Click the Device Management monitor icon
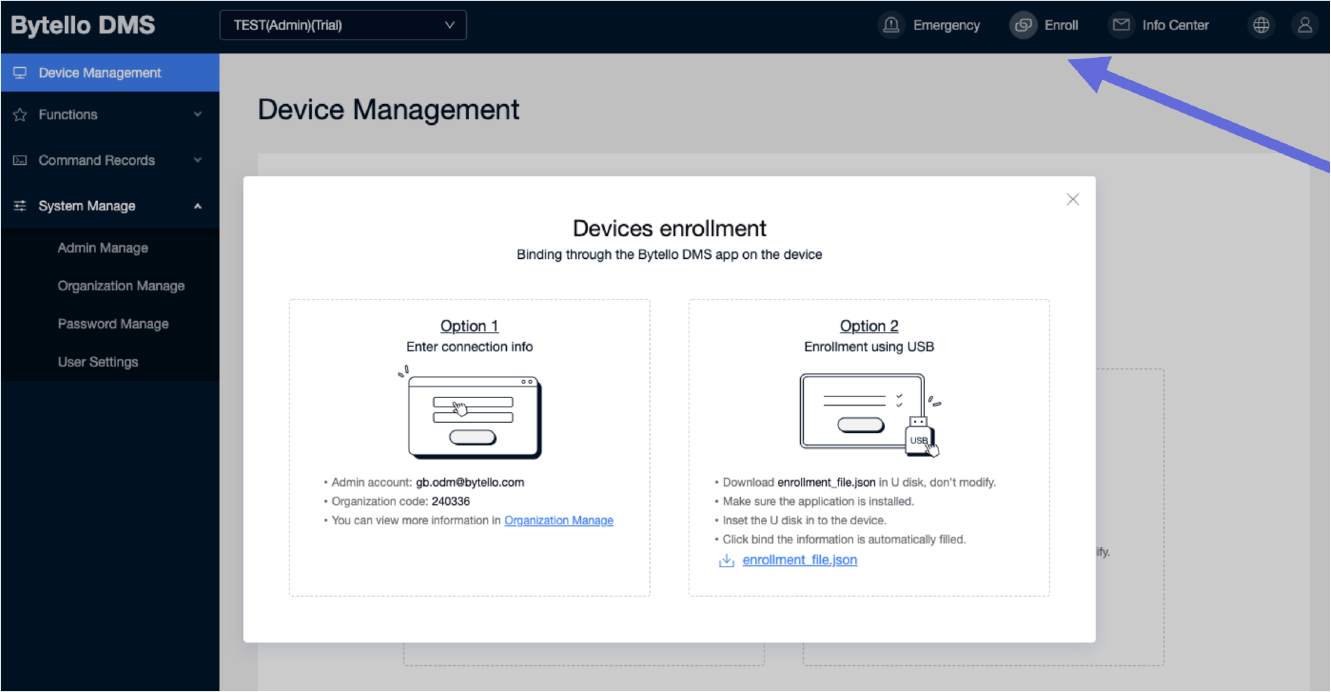The width and height of the screenshot is (1331, 692). point(20,73)
